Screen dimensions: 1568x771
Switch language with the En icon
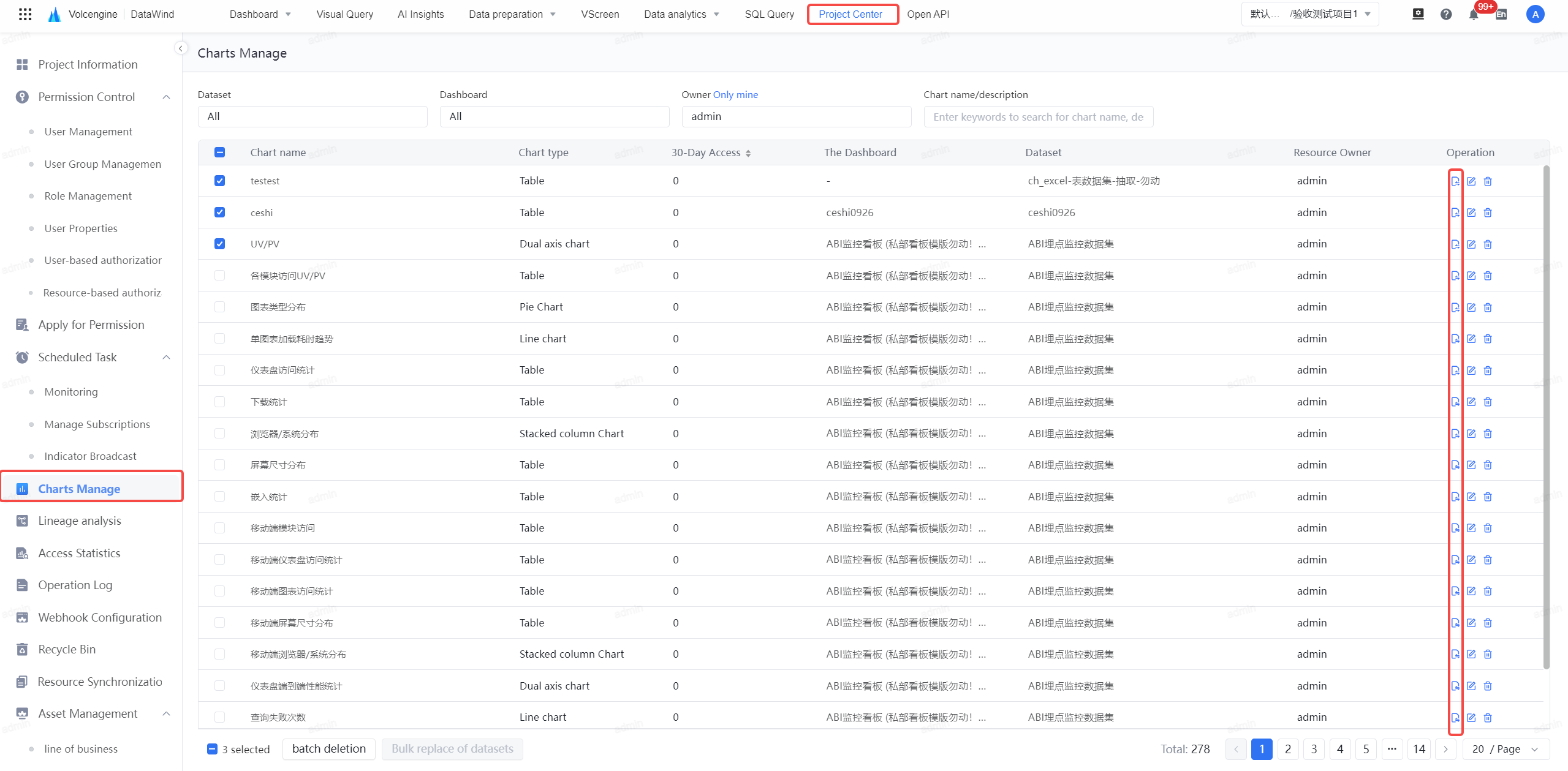(1501, 14)
